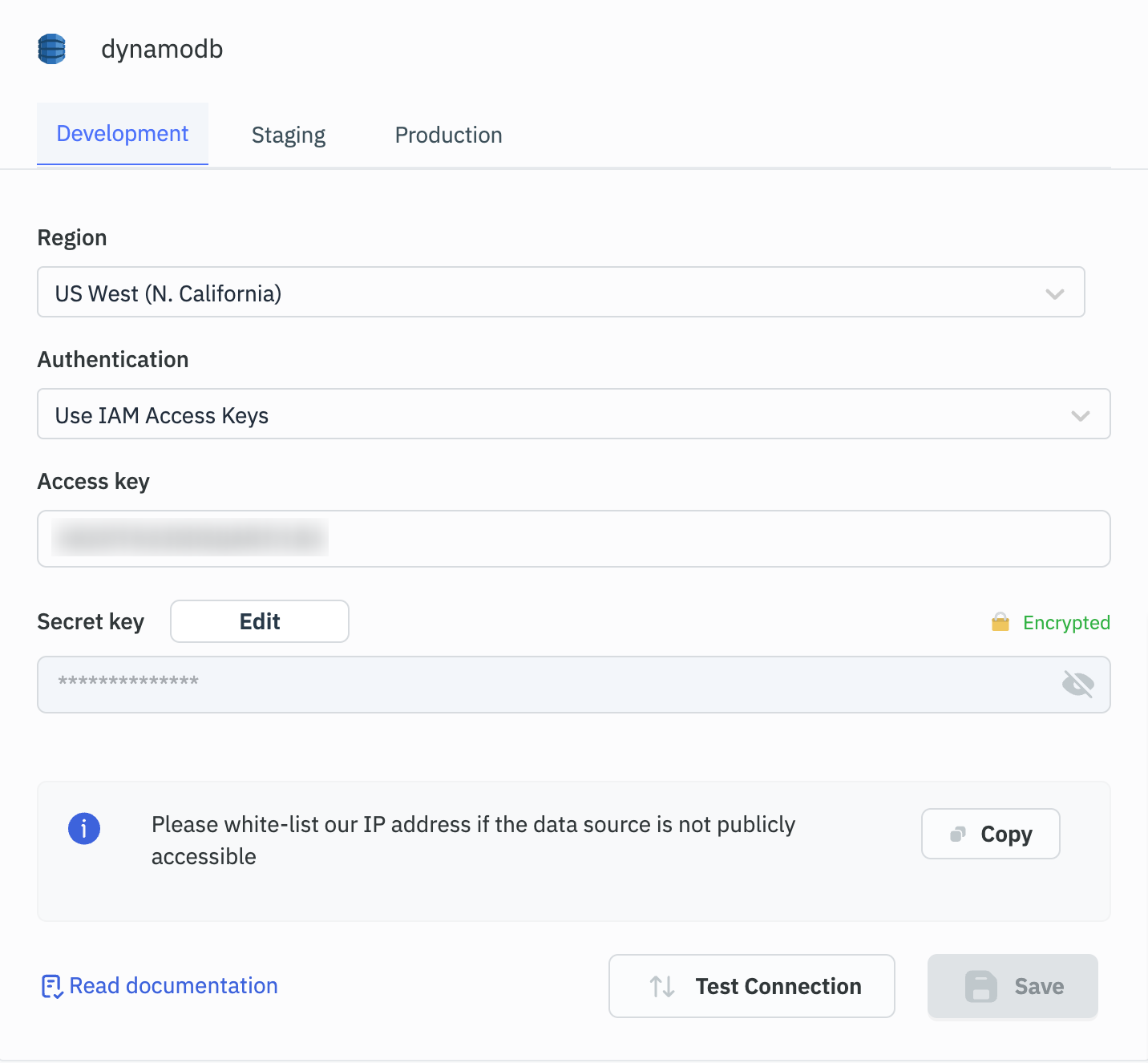1148x1063 pixels.
Task: Click the yellow lock icon beside Encrypted
Action: 1000,622
